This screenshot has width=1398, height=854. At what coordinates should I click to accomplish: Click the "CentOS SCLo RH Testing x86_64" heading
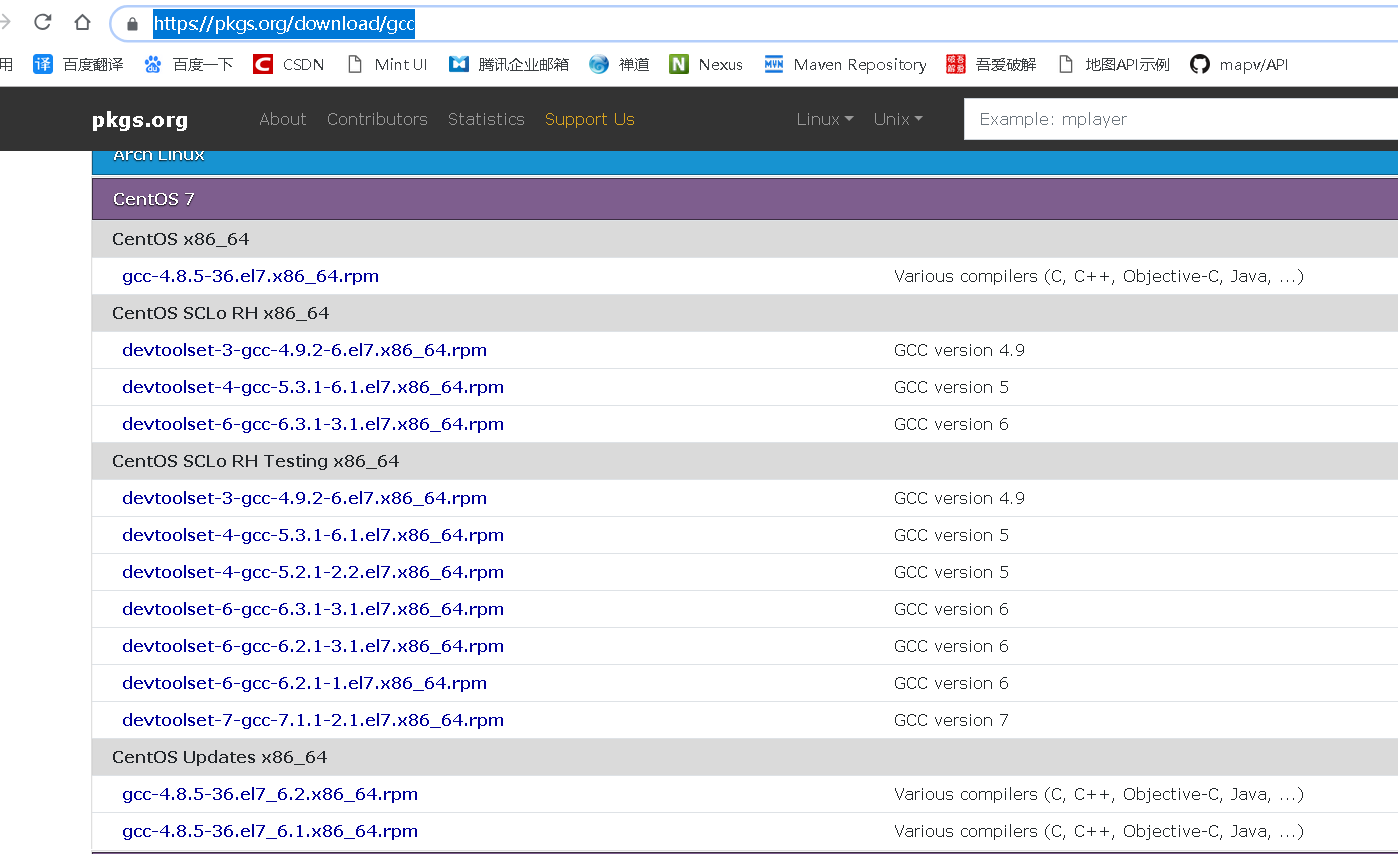[x=256, y=461]
